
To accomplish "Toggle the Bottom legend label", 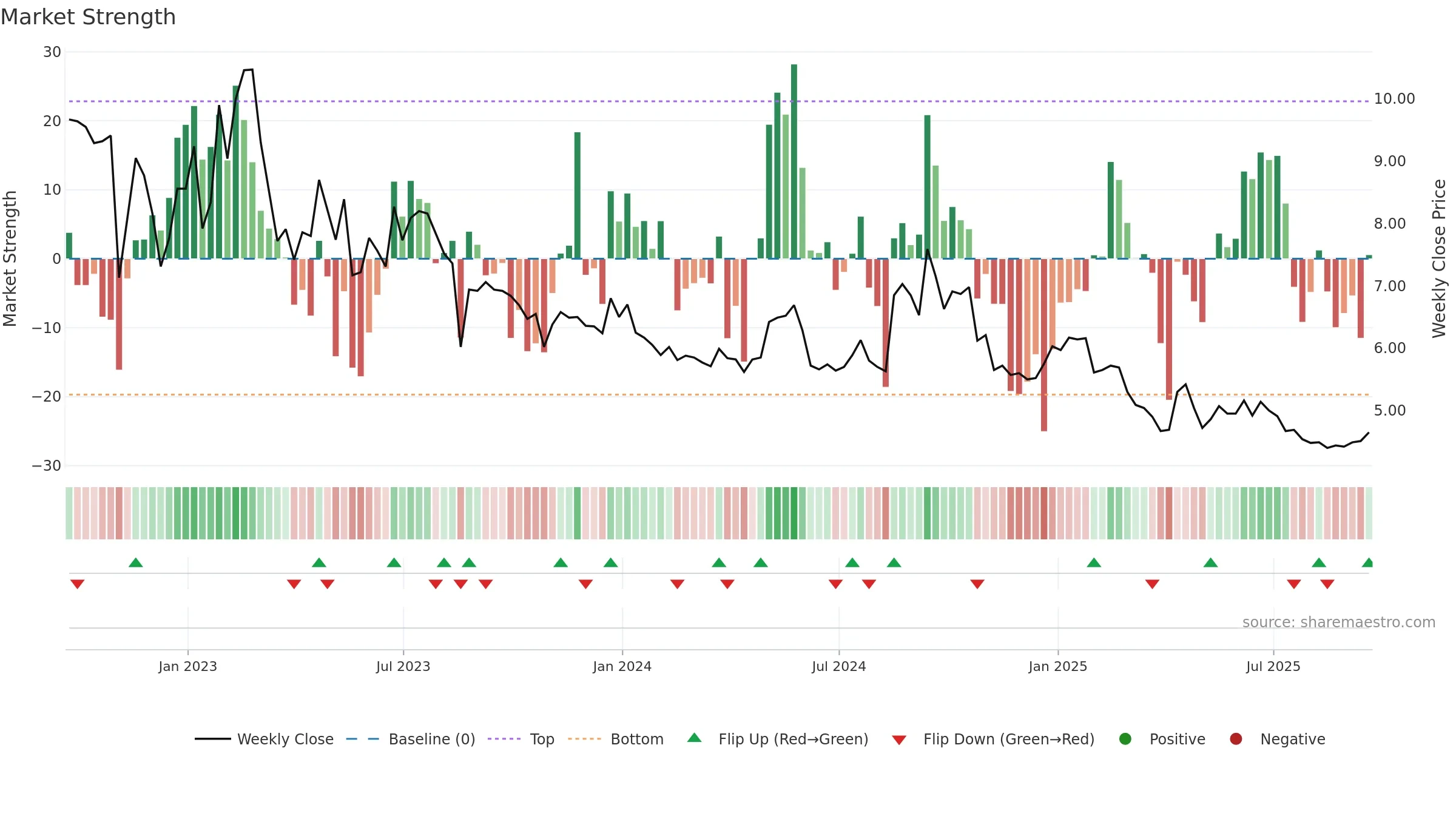I will point(637,739).
